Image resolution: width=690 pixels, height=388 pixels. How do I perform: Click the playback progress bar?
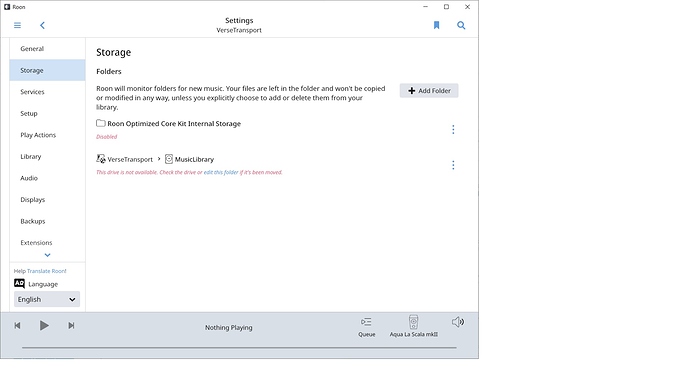tap(239, 348)
